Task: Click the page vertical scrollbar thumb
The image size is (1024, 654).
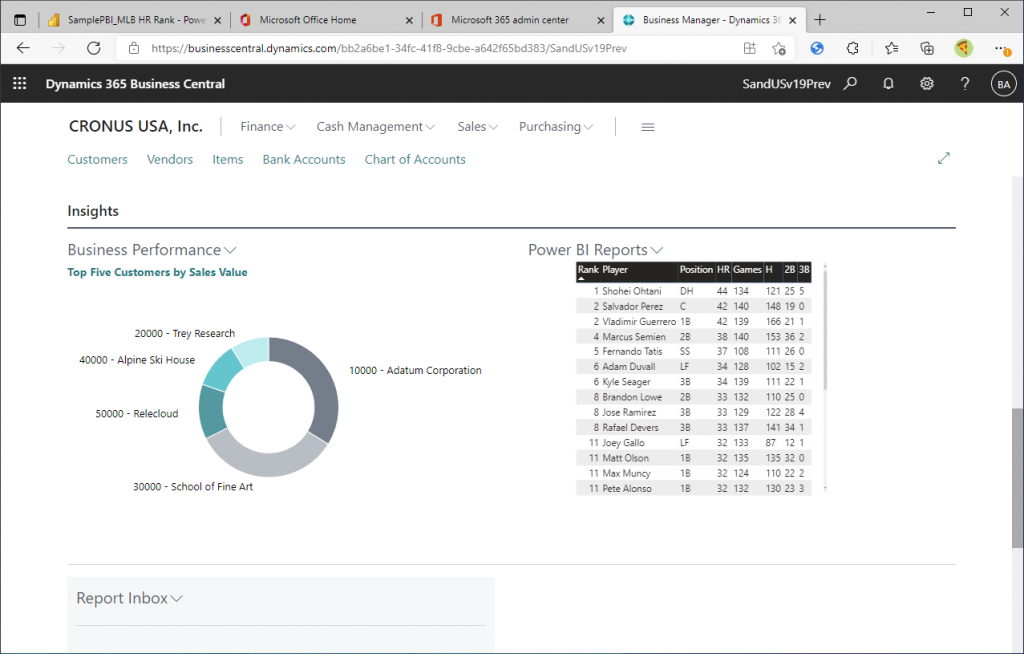Action: (1017, 478)
